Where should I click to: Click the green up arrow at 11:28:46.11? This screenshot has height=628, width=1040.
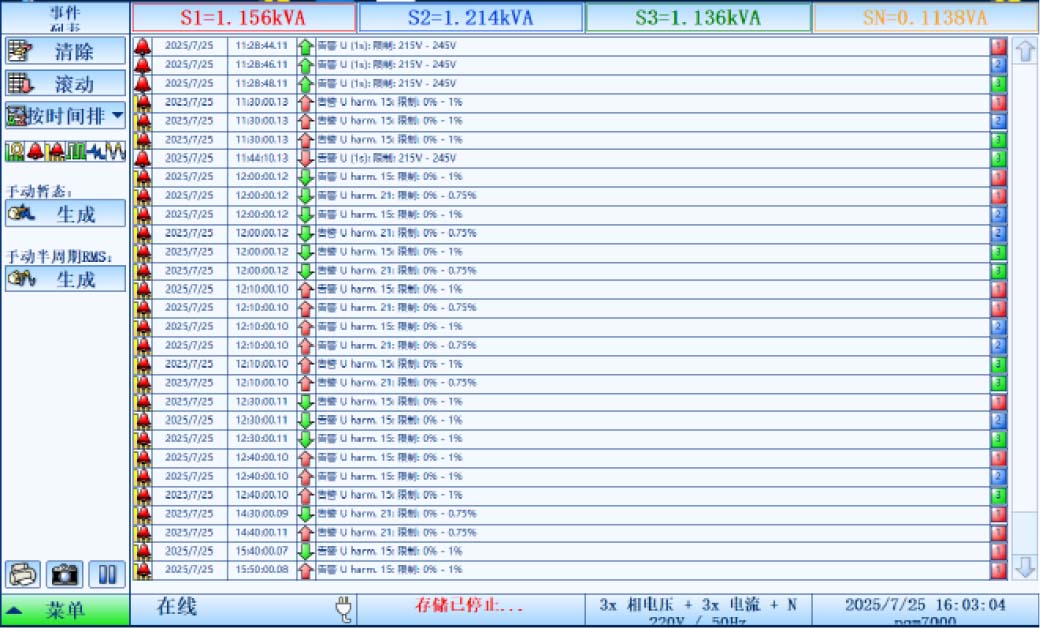(306, 64)
